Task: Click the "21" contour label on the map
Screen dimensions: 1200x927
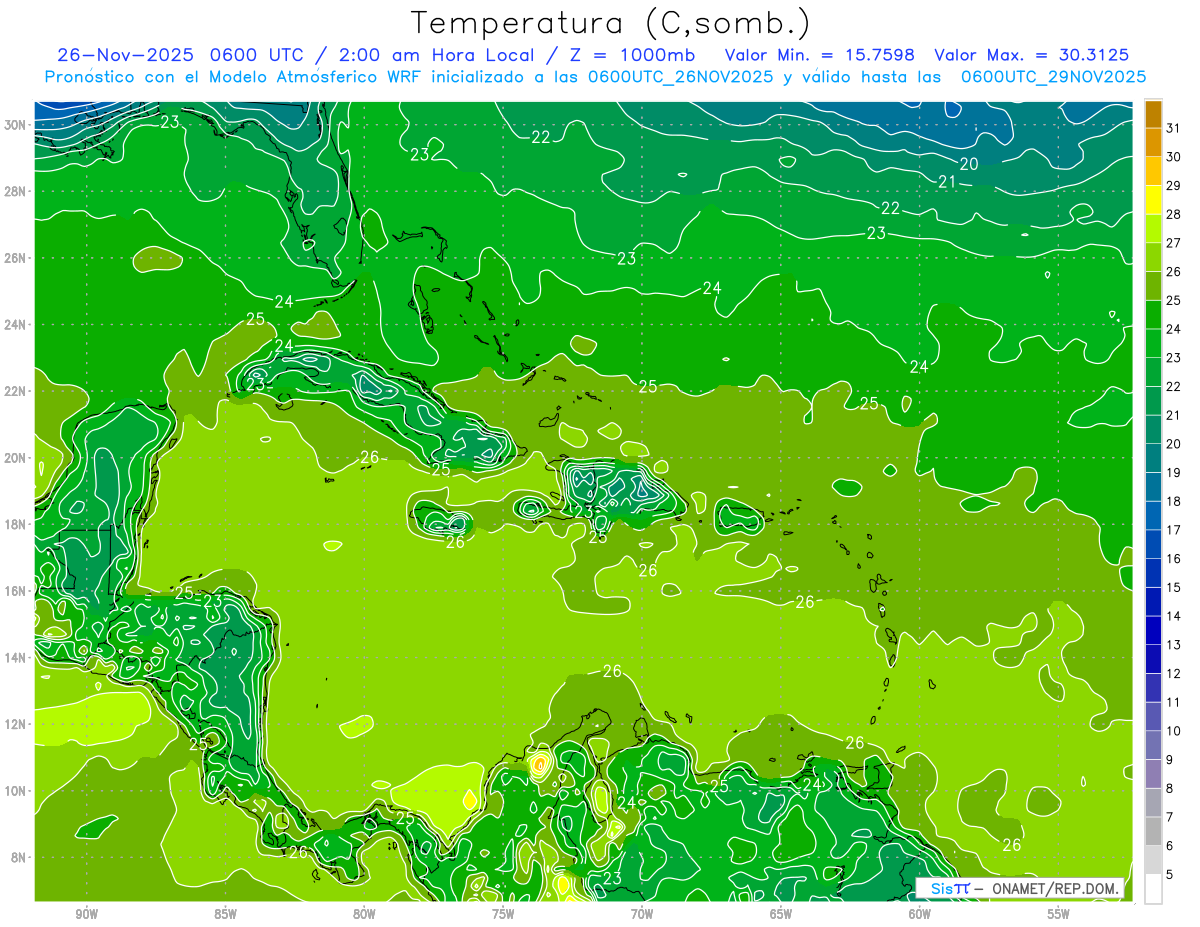Action: click(948, 181)
